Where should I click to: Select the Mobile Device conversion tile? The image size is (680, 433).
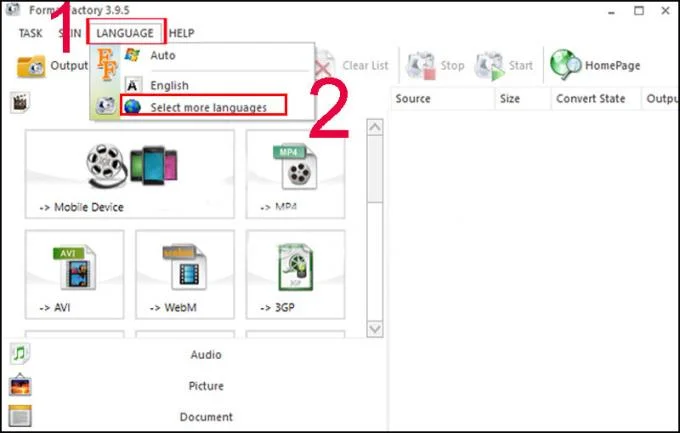(130, 174)
